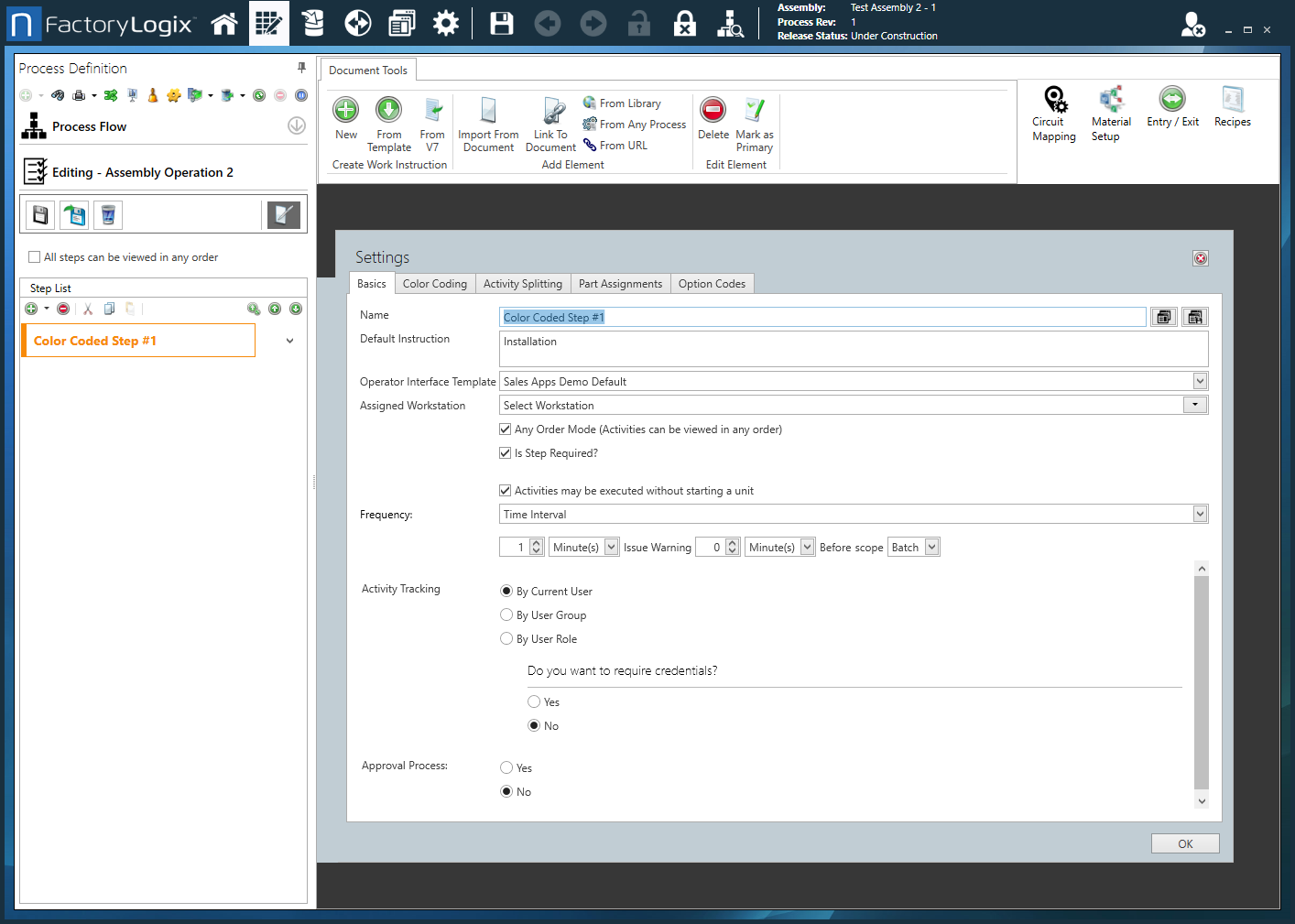Click From Library link

click(x=629, y=103)
